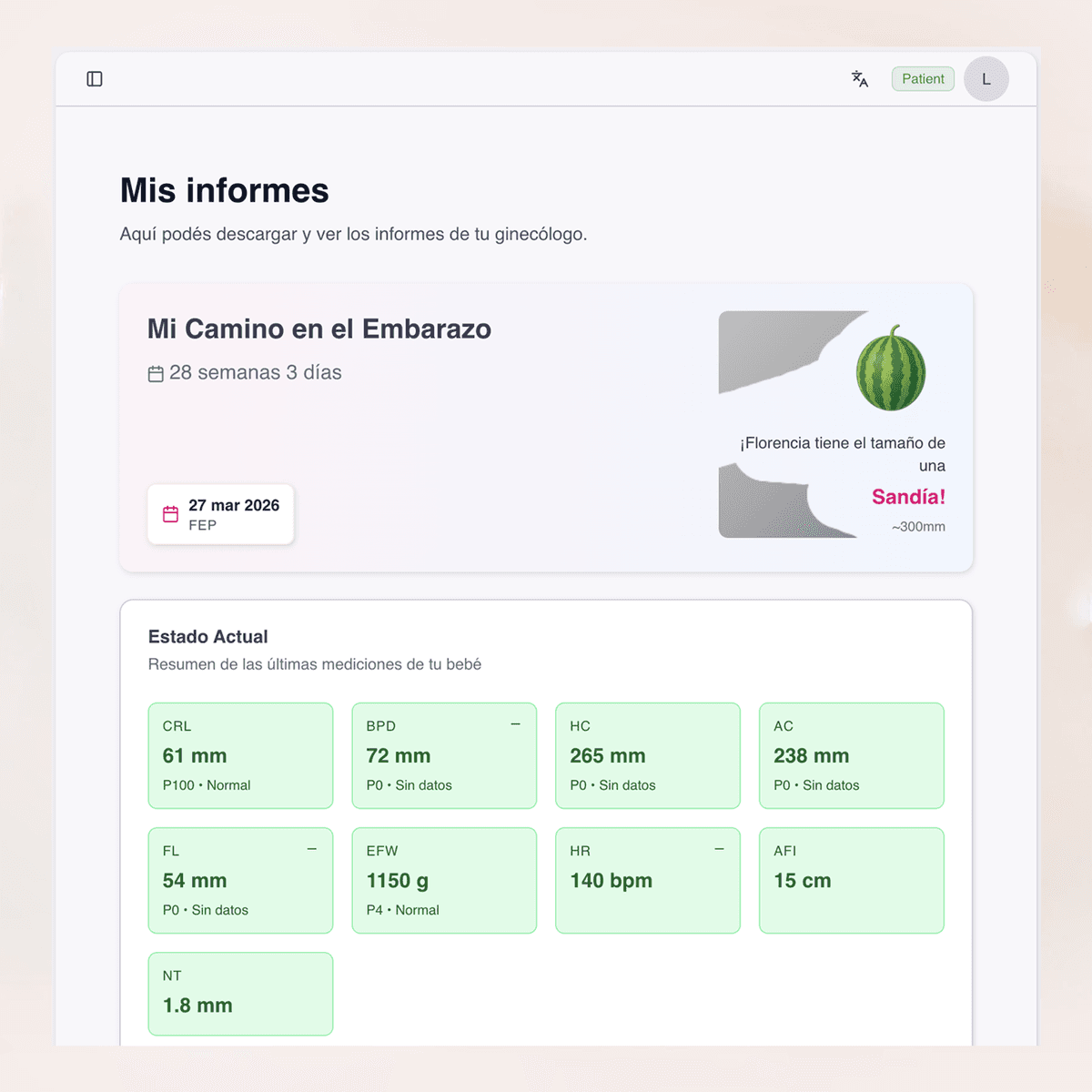The width and height of the screenshot is (1092, 1092).
Task: Open the CRL 61 mm measurement card
Action: coord(240,755)
